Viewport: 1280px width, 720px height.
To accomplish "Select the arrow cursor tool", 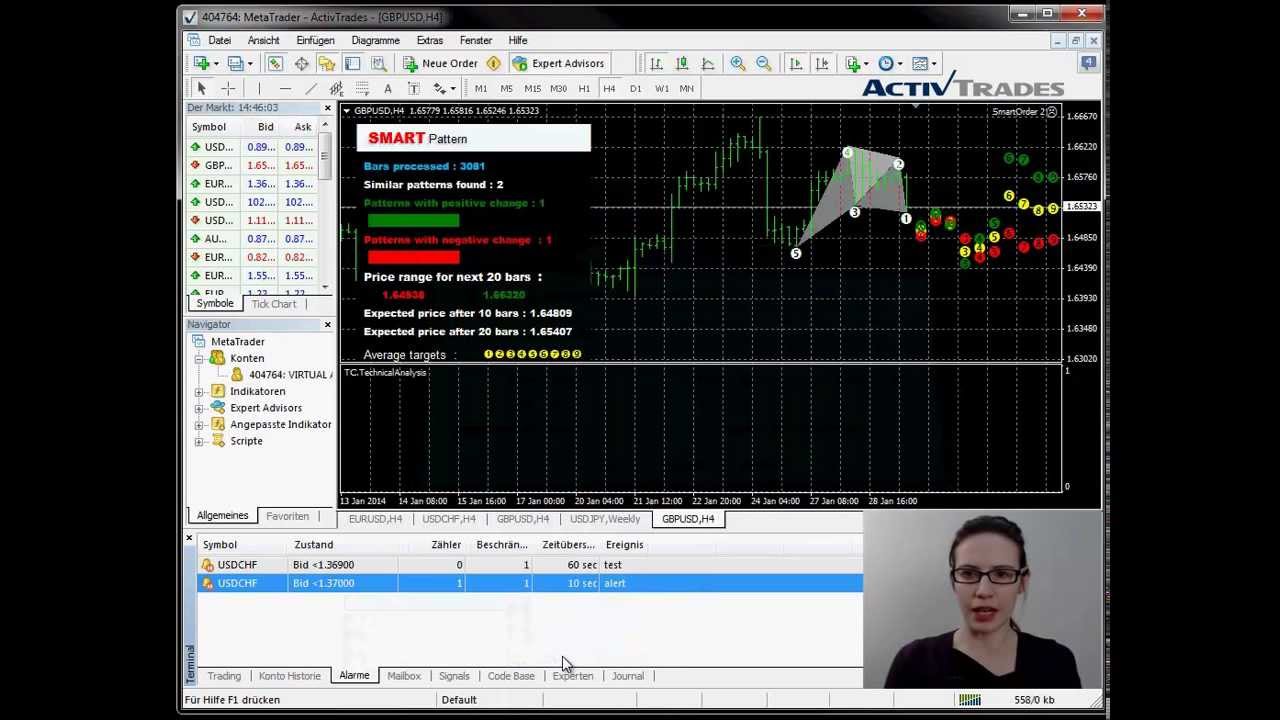I will click(x=201, y=88).
